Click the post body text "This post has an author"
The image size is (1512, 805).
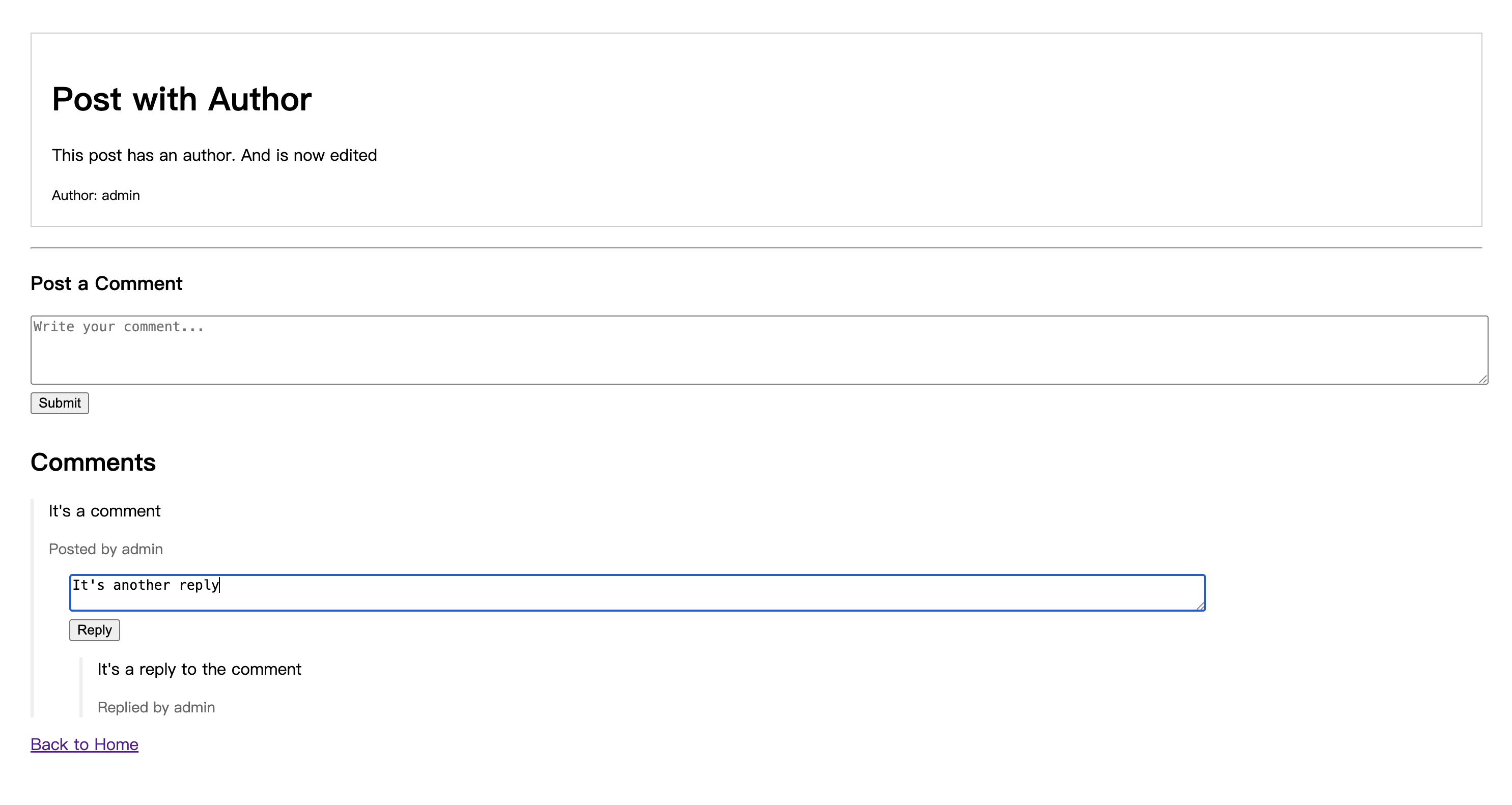[x=214, y=156]
